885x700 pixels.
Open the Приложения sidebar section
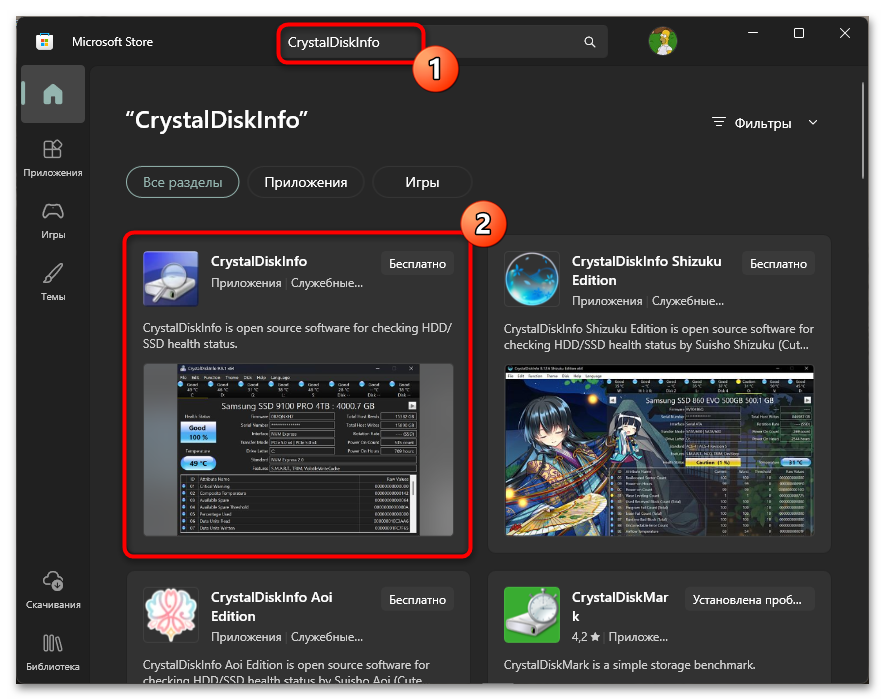[53, 158]
